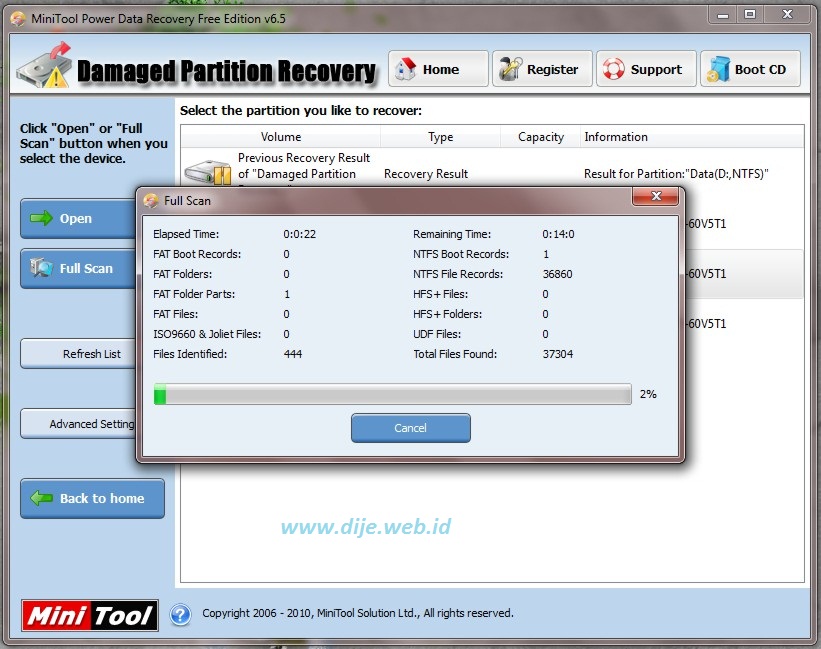Open the Support section
This screenshot has width=821, height=649.
(646, 69)
